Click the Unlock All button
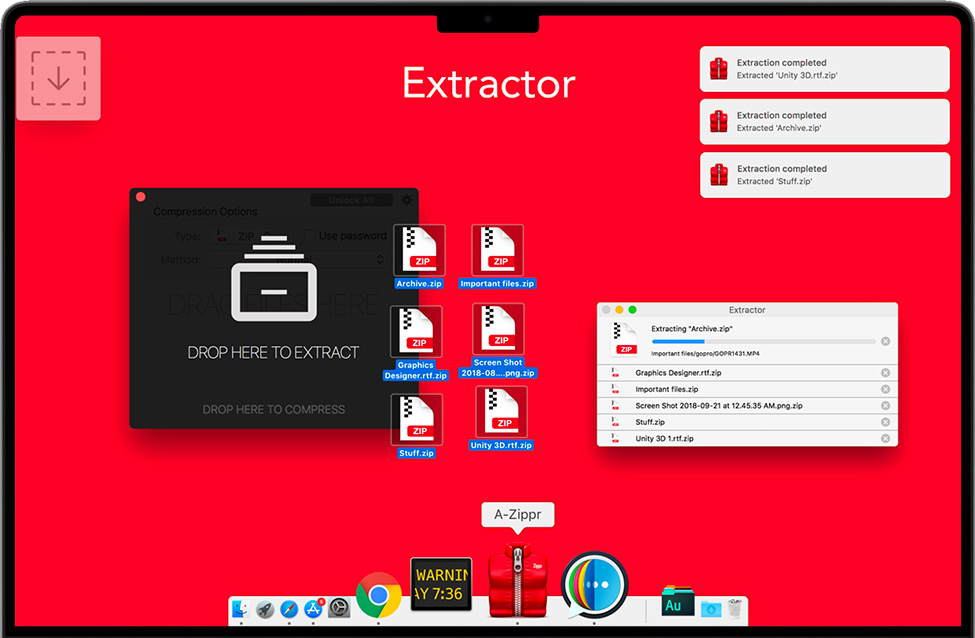Image resolution: width=975 pixels, height=638 pixels. (x=351, y=200)
